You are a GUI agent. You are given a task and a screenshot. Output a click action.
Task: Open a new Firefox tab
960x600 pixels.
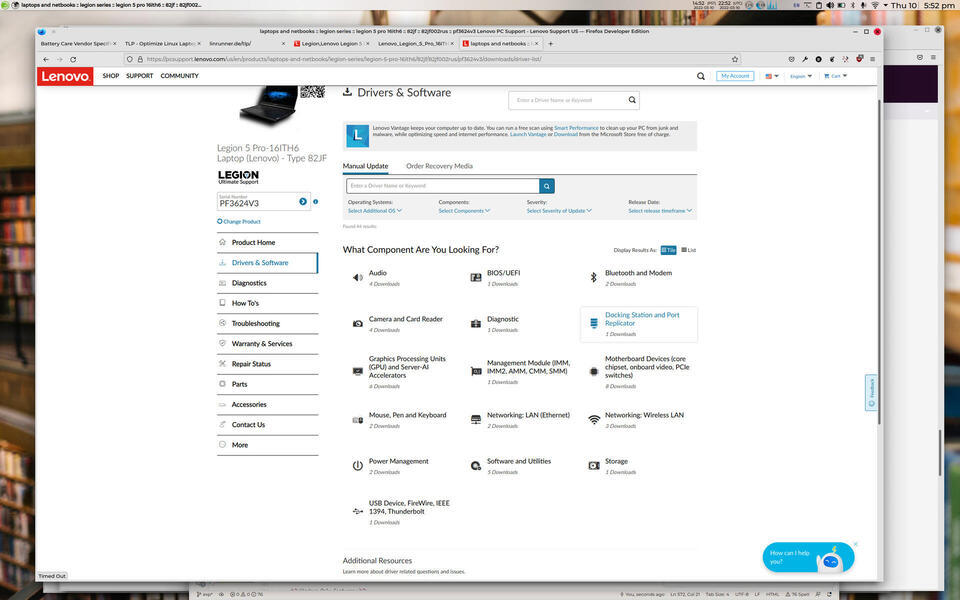coord(550,43)
